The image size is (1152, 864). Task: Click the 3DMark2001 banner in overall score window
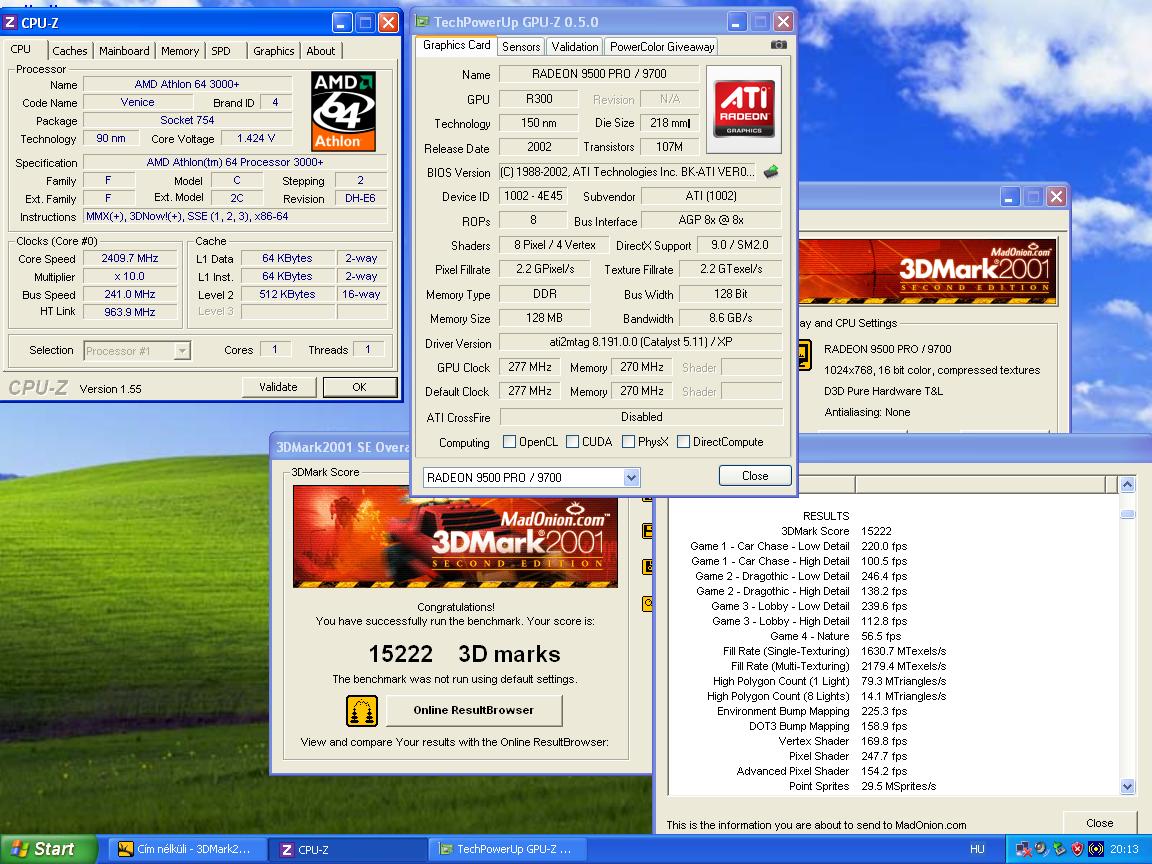pos(456,536)
